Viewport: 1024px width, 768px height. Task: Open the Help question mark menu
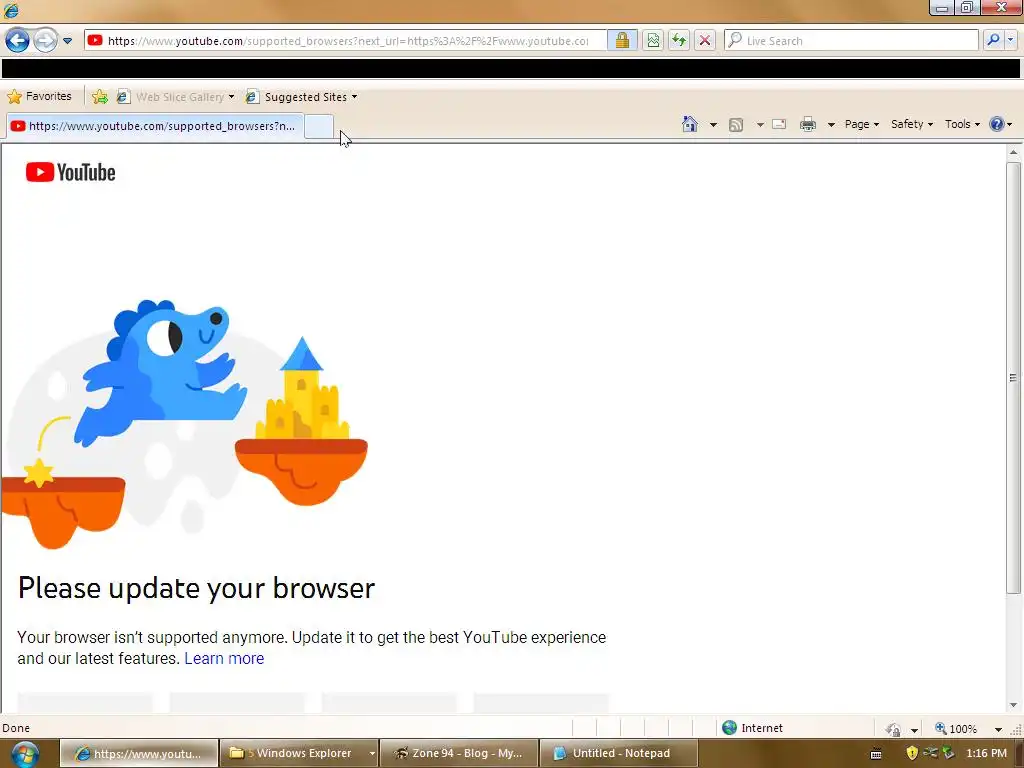point(1000,124)
